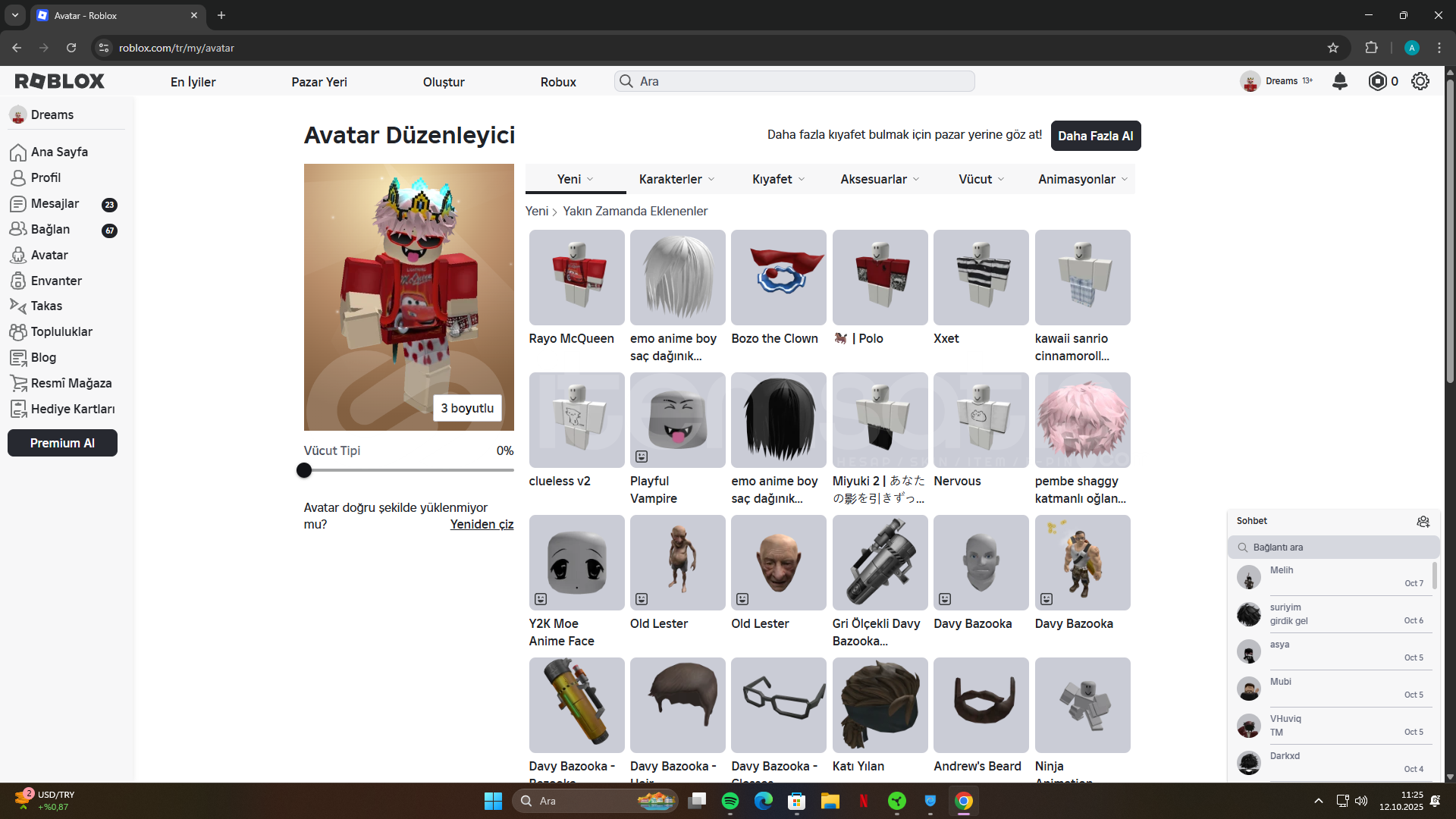
Task: Open Topluluklar in the sidebar
Action: [x=61, y=331]
